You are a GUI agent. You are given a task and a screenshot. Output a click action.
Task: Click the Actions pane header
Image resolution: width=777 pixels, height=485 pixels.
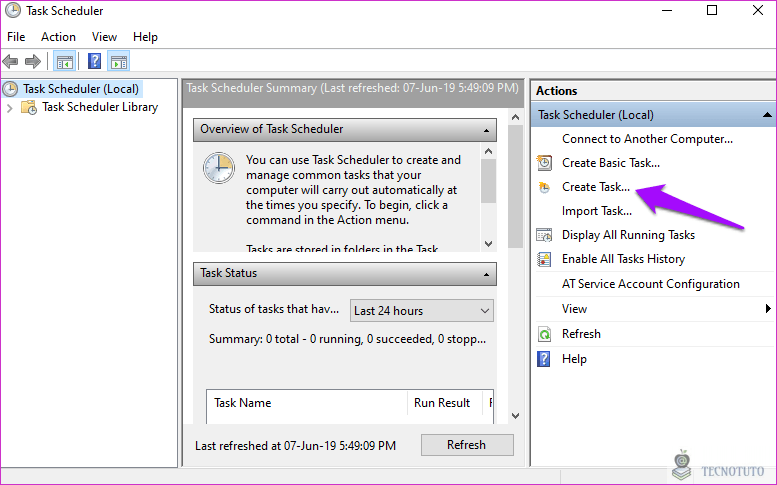(655, 91)
